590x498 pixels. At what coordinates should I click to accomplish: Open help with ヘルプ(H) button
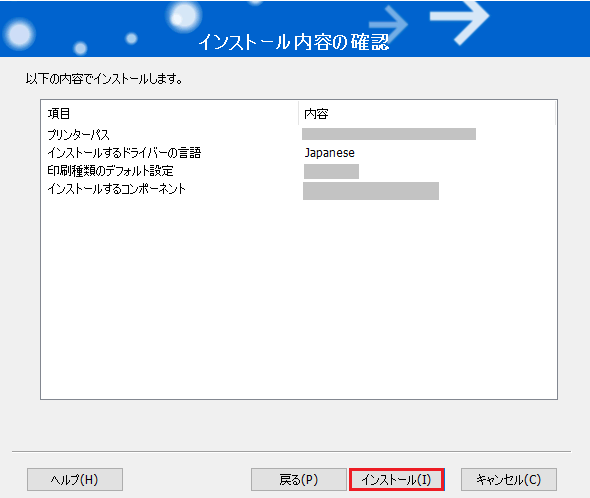coord(75,479)
